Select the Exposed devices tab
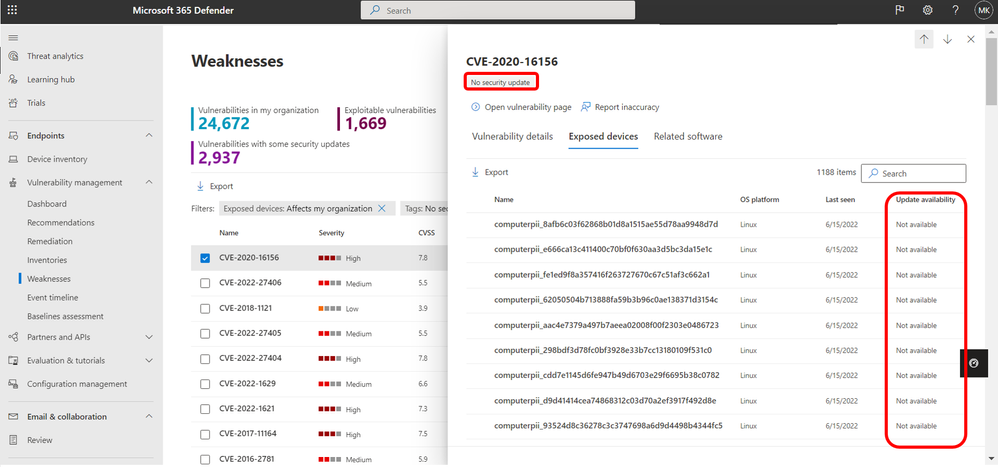Image resolution: width=998 pixels, height=467 pixels. 603,137
